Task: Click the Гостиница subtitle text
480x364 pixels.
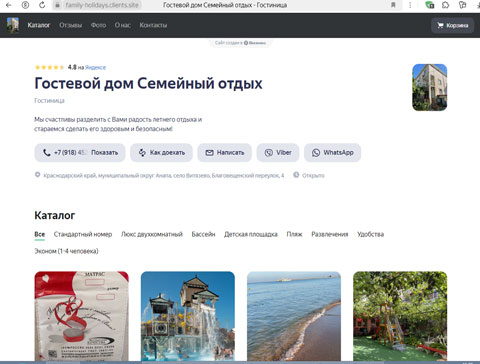Action: click(x=49, y=101)
